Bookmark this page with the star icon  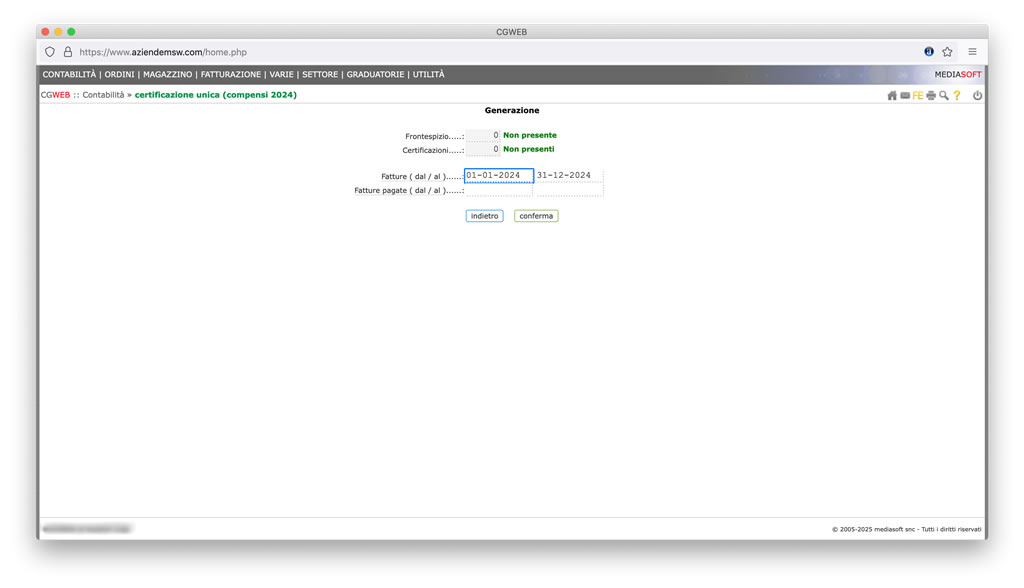click(947, 52)
